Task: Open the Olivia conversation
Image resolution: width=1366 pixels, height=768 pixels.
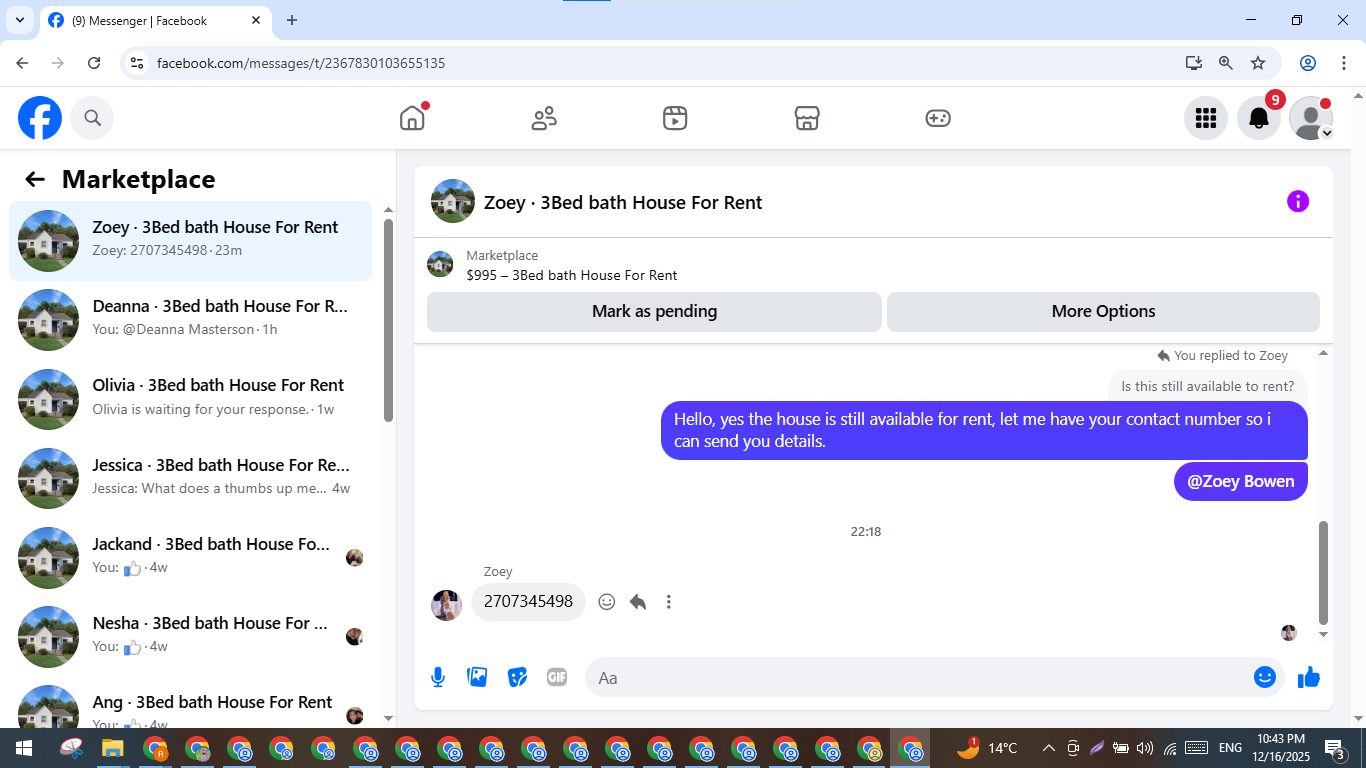Action: [190, 399]
